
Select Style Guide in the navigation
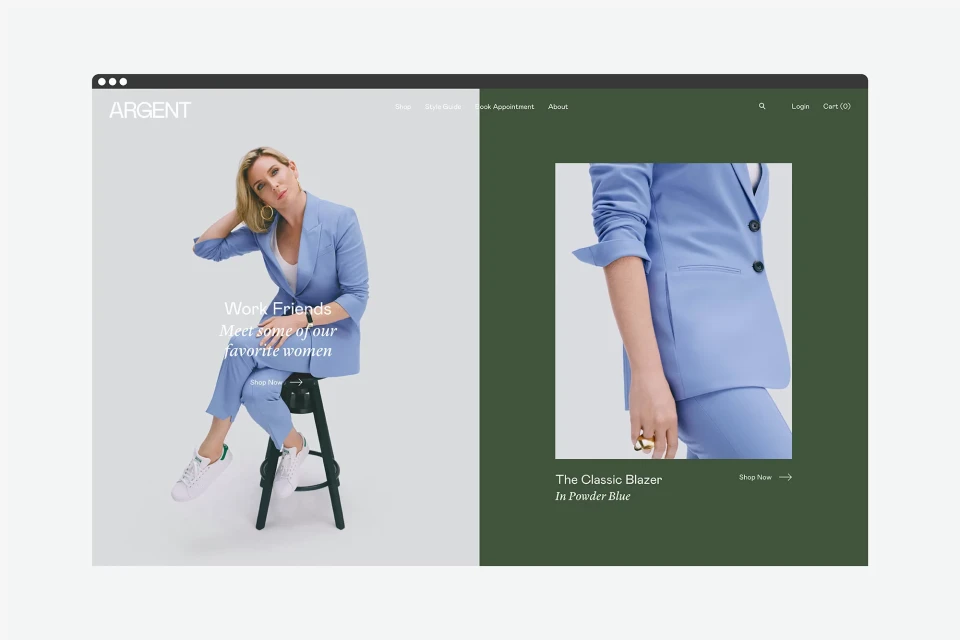(x=442, y=106)
